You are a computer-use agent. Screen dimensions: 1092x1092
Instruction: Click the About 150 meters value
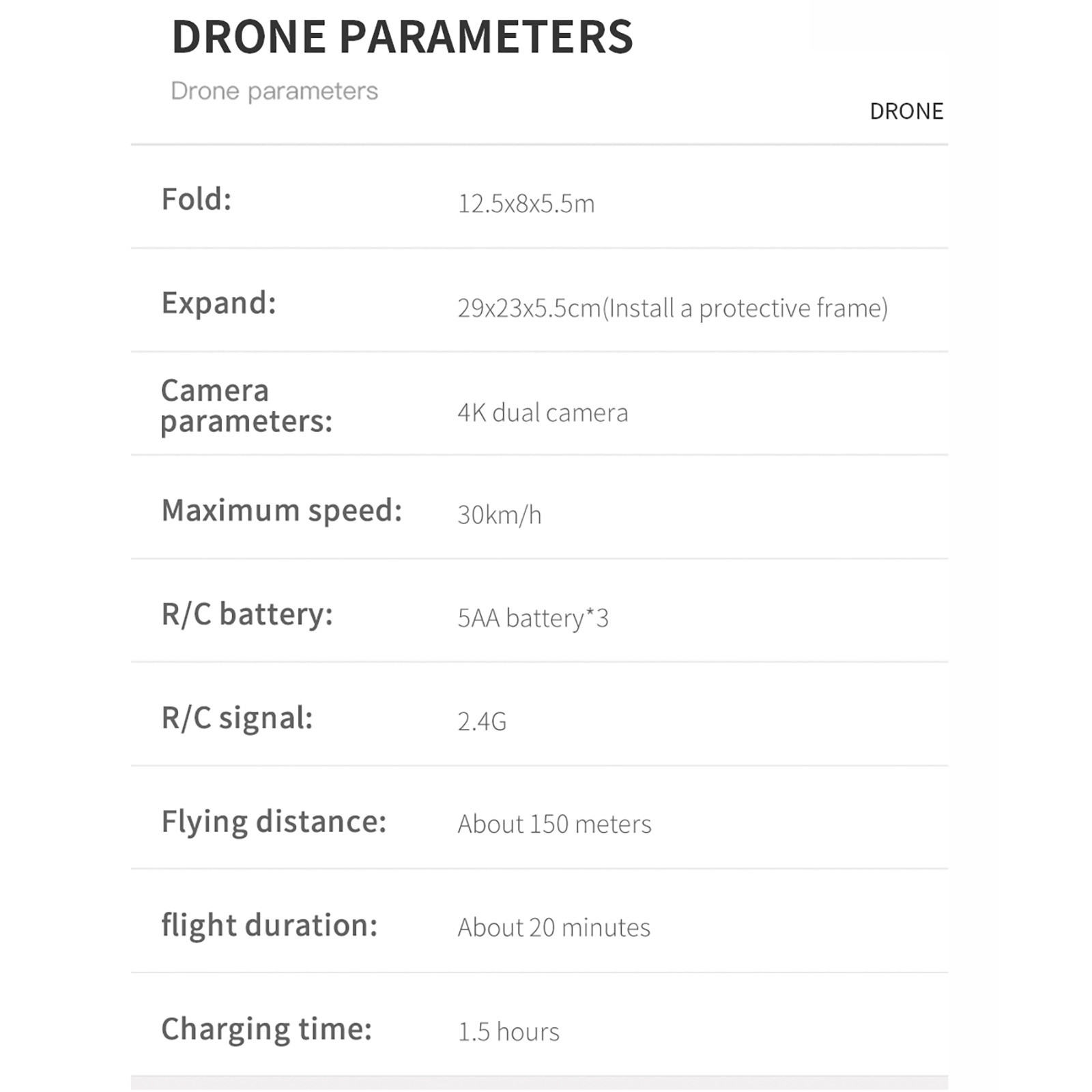tap(554, 824)
